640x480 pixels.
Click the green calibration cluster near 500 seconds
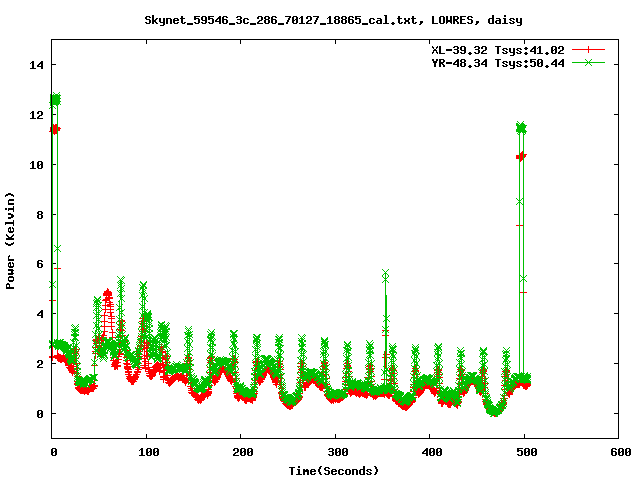pos(521,128)
